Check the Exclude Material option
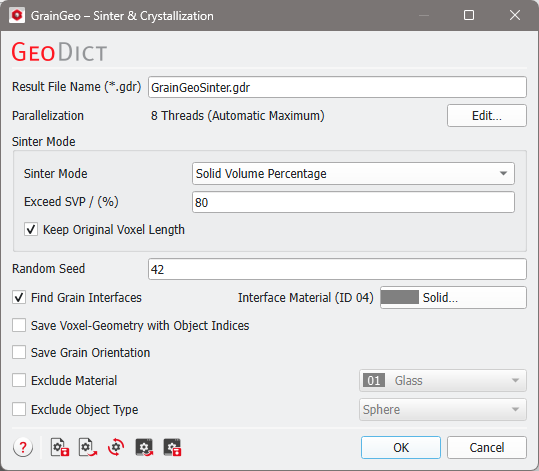The height and width of the screenshot is (471, 539). coord(19,381)
